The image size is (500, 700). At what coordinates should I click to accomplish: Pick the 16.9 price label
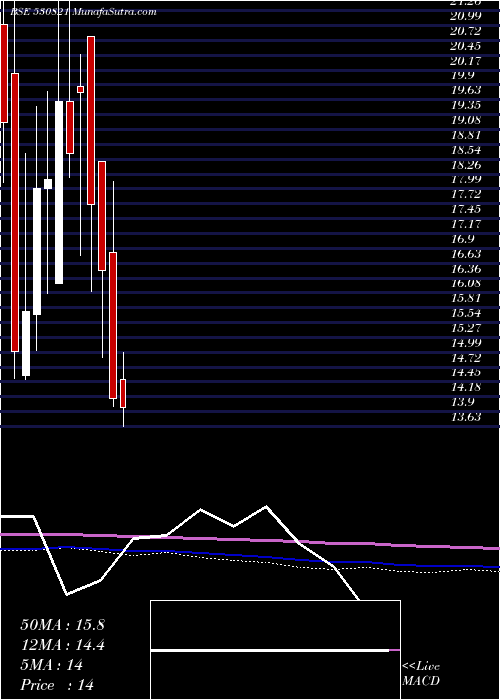click(x=463, y=239)
